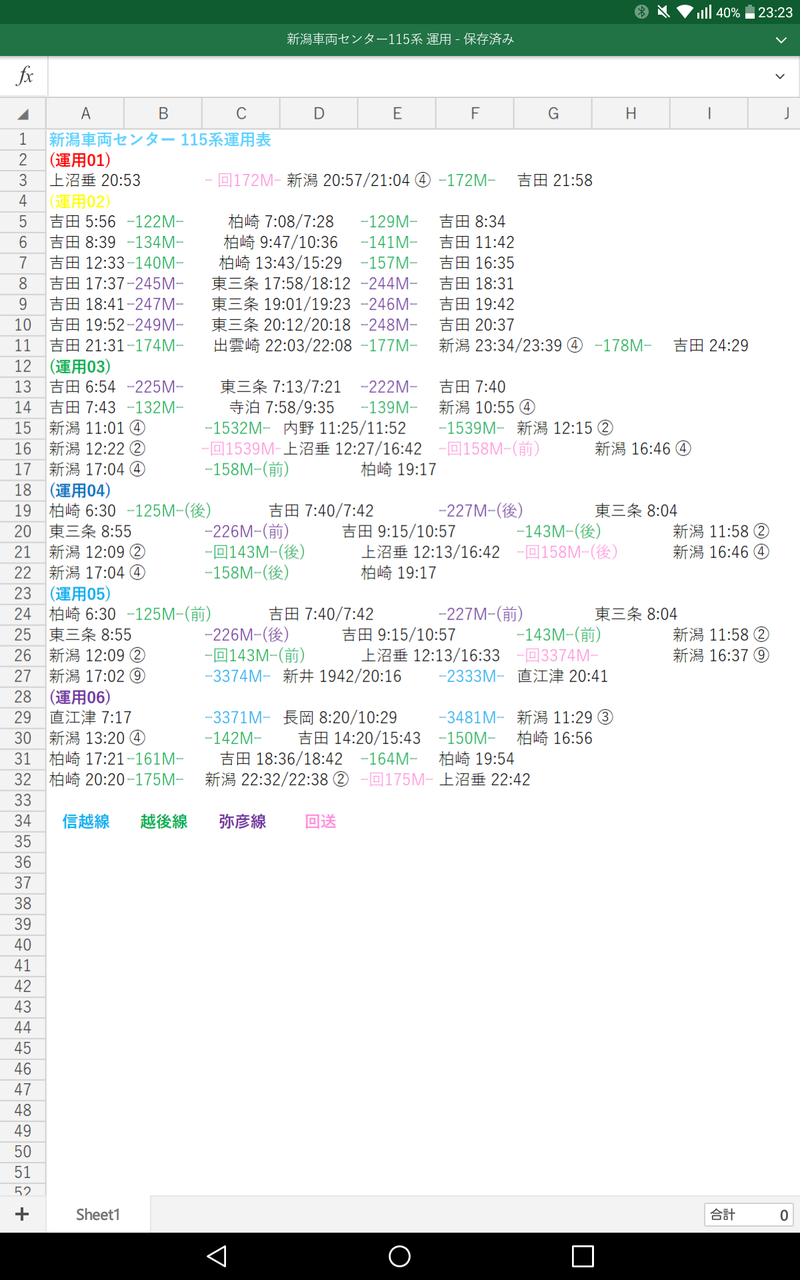The image size is (800, 1280).
Task: Select the blue (運用04) cell
Action: (x=80, y=490)
